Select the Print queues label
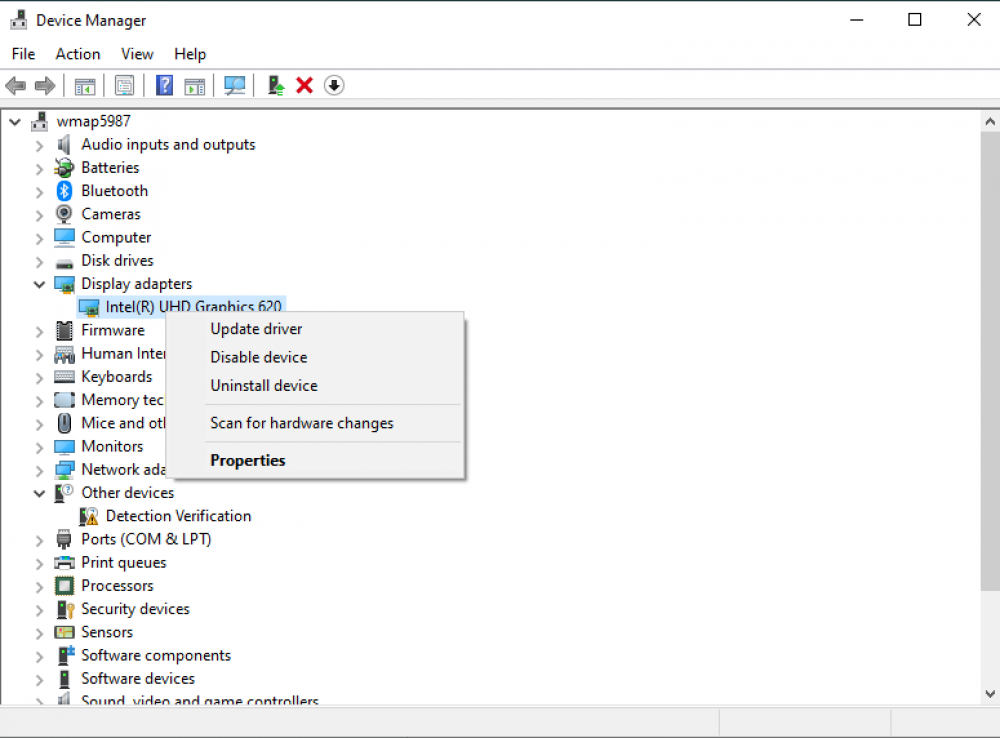 (x=124, y=563)
